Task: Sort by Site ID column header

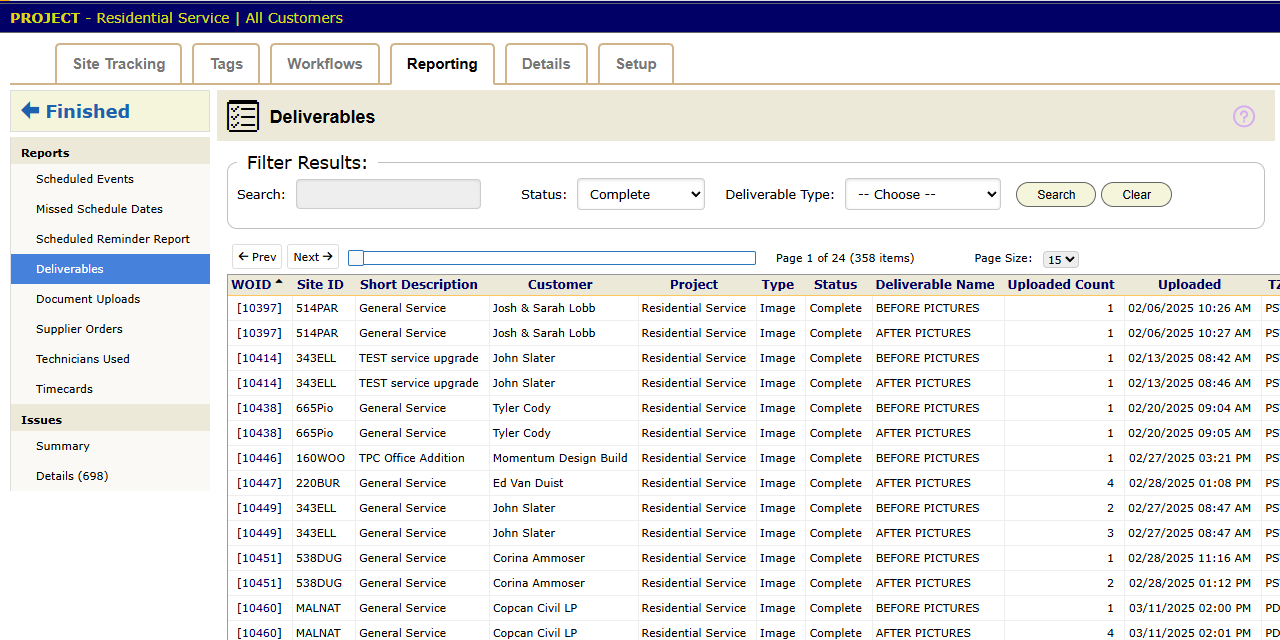Action: (320, 285)
